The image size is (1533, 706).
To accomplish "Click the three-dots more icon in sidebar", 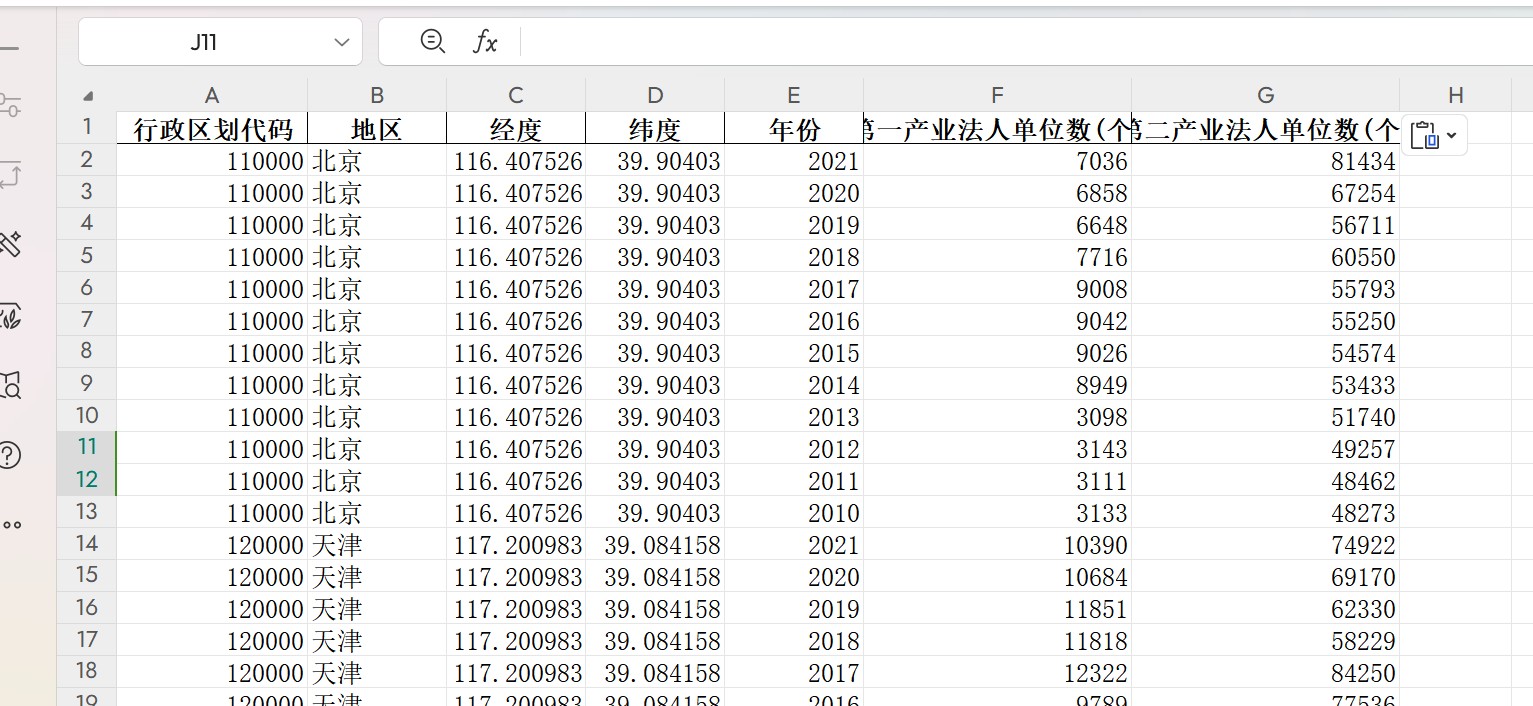I will [11, 525].
